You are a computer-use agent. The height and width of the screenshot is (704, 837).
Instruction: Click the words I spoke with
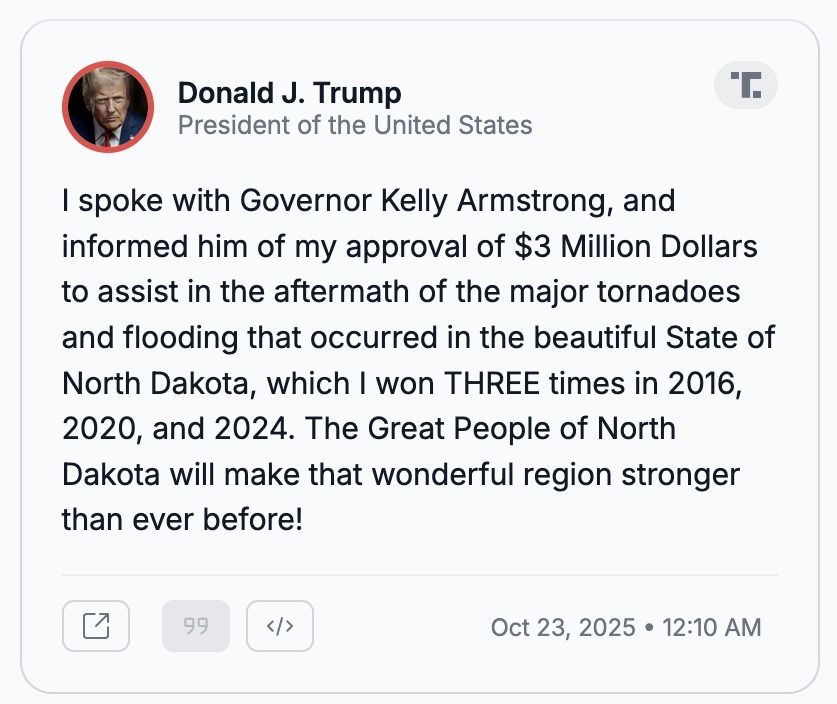[x=131, y=200]
